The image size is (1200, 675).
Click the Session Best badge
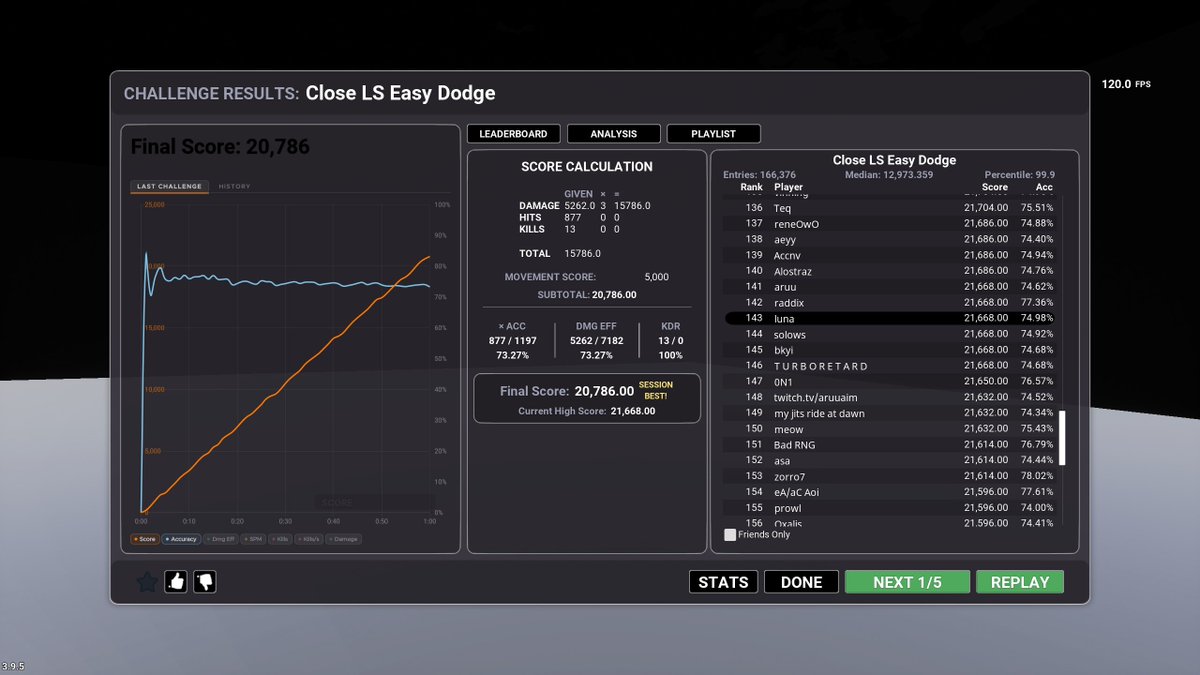click(x=656, y=390)
